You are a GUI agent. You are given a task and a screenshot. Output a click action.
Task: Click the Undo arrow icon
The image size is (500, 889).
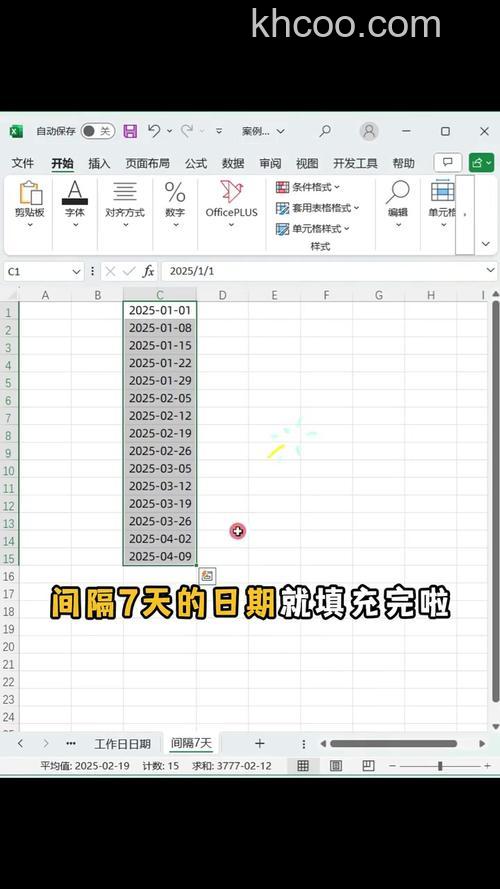tap(154, 131)
